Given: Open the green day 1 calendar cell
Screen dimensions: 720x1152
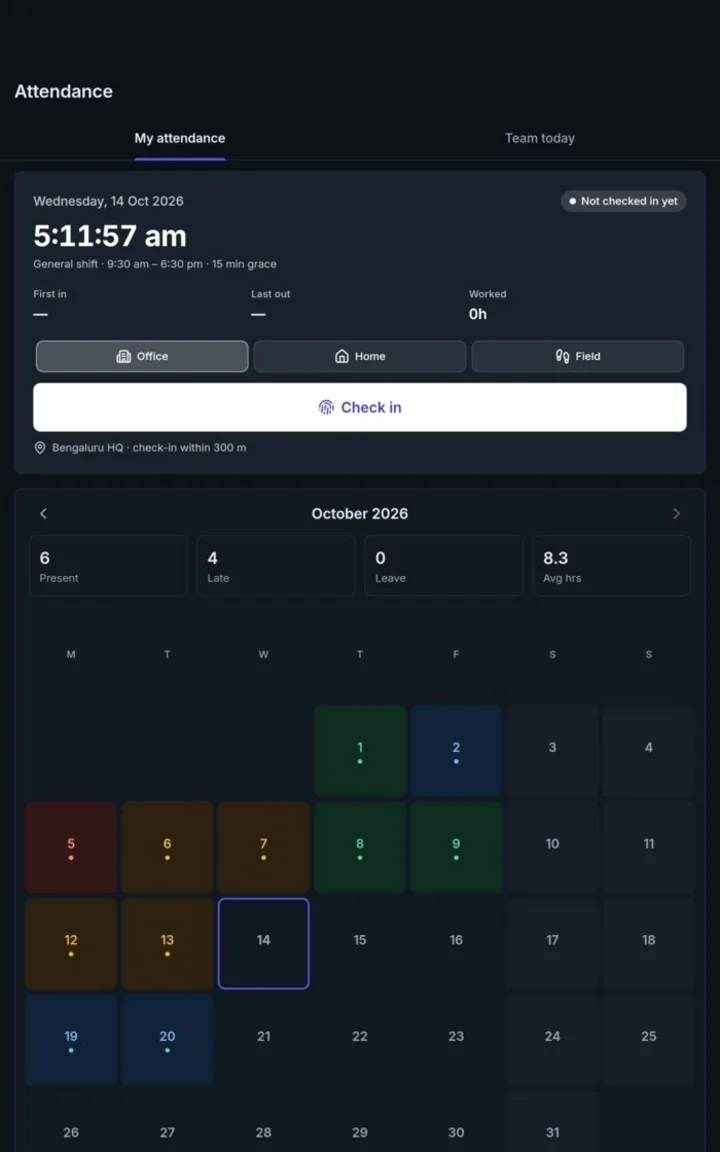Looking at the screenshot, I should click(x=360, y=751).
